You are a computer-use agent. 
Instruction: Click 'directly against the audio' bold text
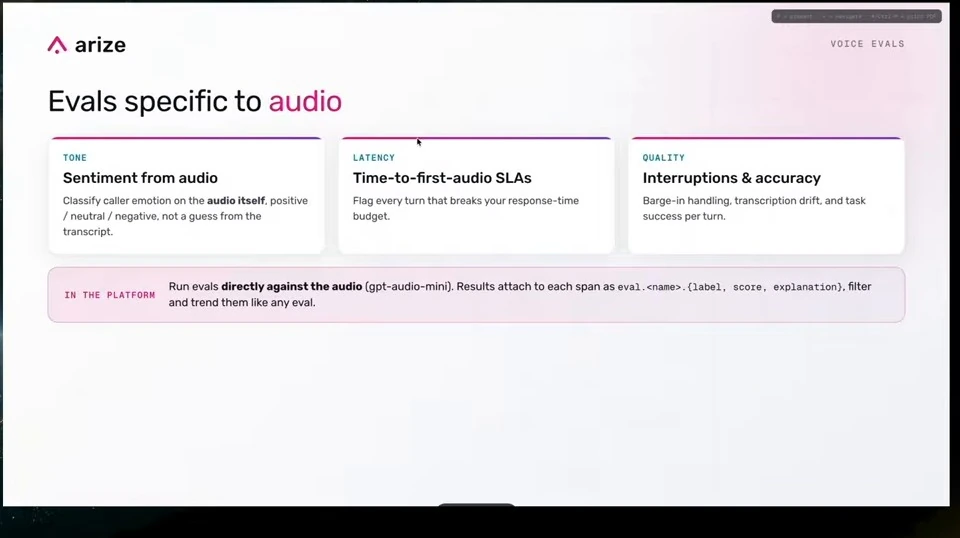pyautogui.click(x=291, y=286)
